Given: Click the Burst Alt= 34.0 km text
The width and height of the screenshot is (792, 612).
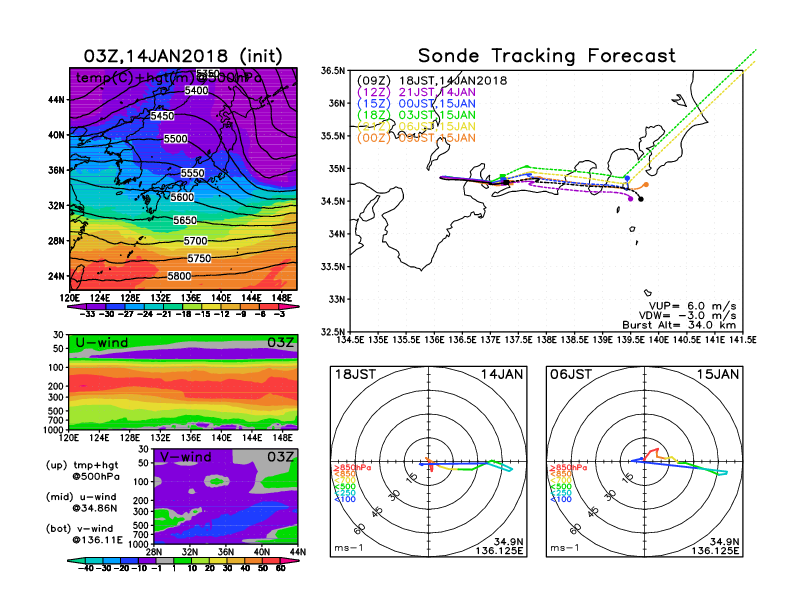Looking at the screenshot, I should click(679, 325).
